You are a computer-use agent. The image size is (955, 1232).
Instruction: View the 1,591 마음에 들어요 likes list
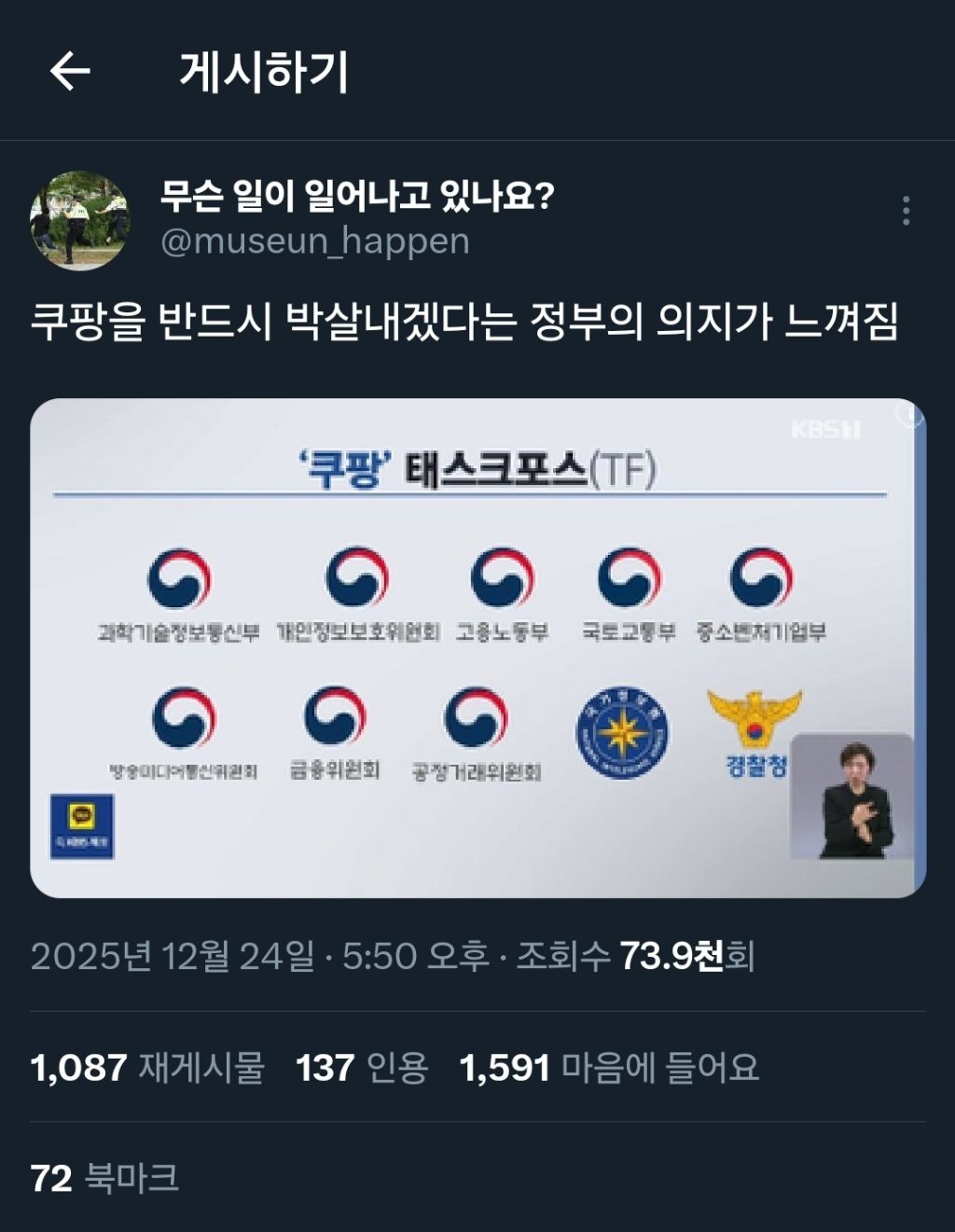609,1067
